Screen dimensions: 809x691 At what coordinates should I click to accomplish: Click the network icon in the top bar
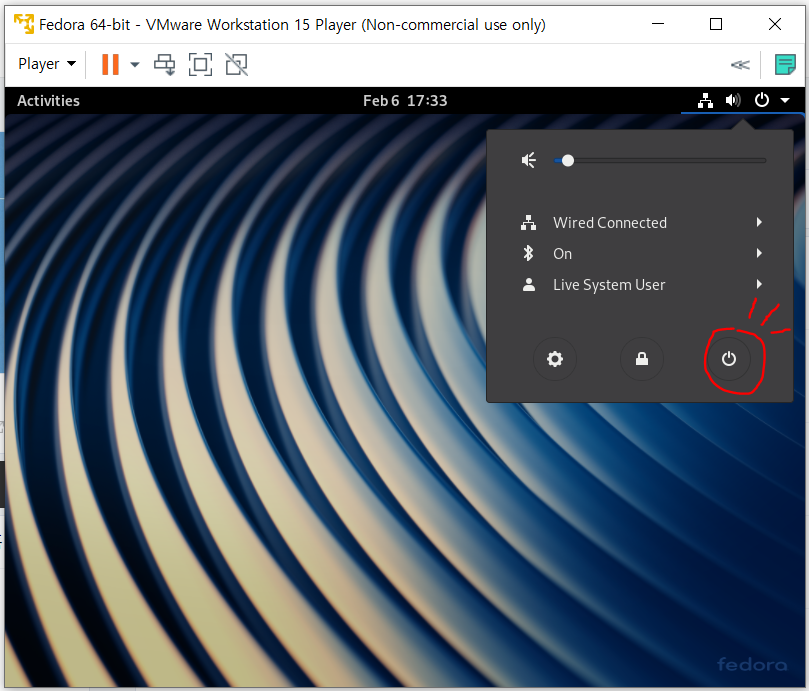coord(705,101)
